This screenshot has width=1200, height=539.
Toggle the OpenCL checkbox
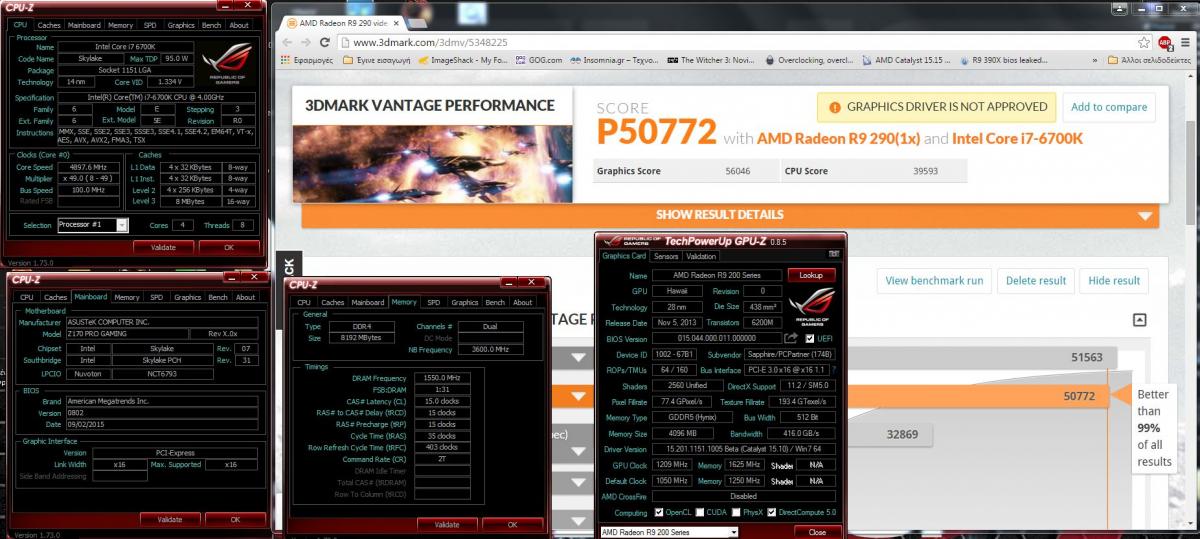[x=659, y=512]
